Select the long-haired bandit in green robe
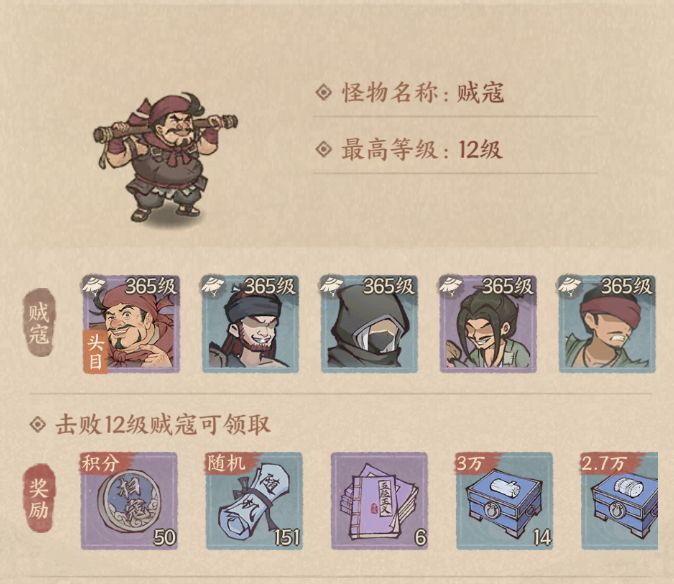Screen dimensions: 674x584 (x=488, y=324)
